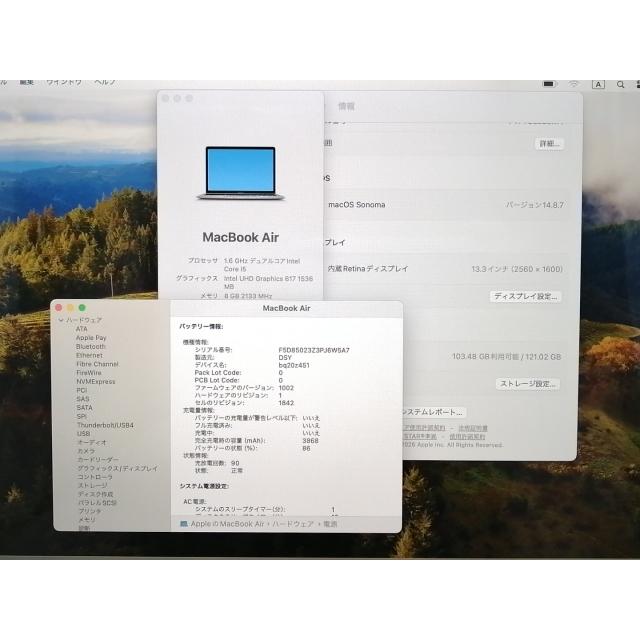Select オーディオ in the sidebar
The height and width of the screenshot is (640, 640).
92,442
